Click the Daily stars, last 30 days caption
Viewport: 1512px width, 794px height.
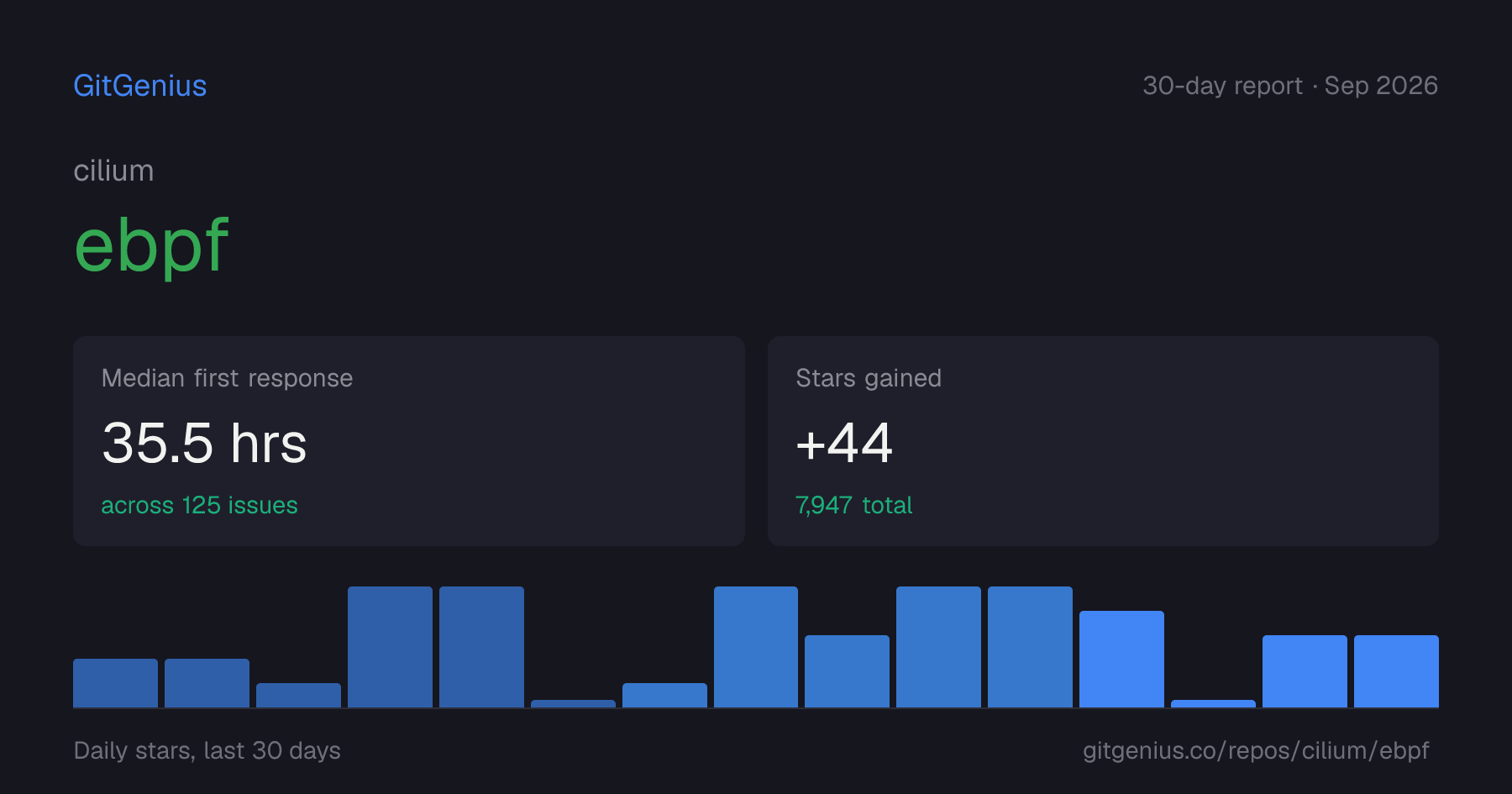(x=207, y=750)
